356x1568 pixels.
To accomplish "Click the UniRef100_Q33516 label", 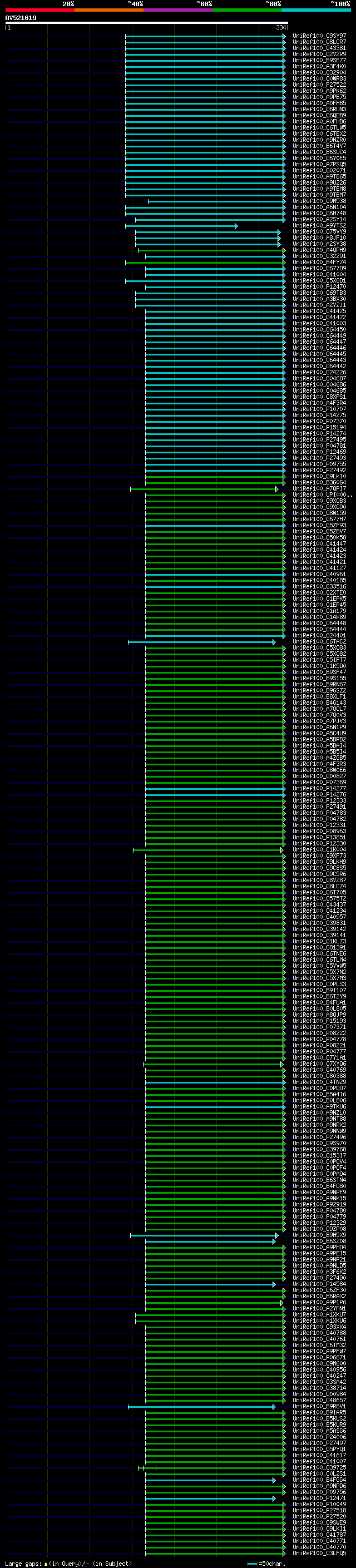I will [x=319, y=587].
